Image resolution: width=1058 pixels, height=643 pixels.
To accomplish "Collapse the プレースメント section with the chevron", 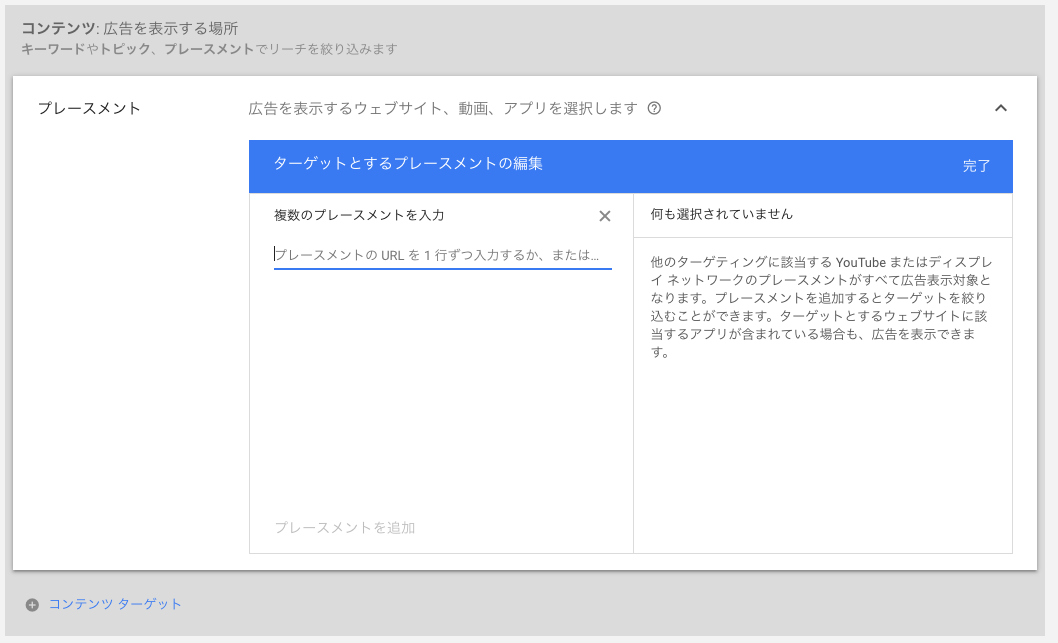I will [x=1001, y=109].
